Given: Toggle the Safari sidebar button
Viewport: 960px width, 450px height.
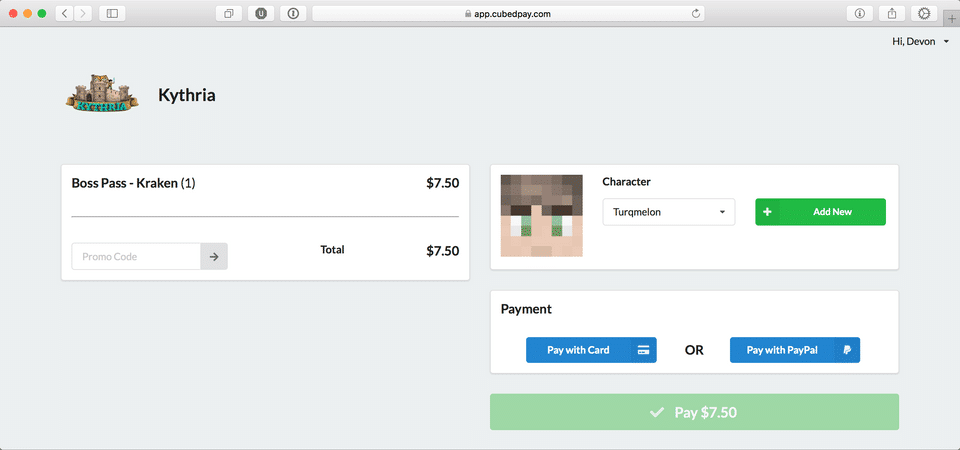Looking at the screenshot, I should (x=112, y=13).
